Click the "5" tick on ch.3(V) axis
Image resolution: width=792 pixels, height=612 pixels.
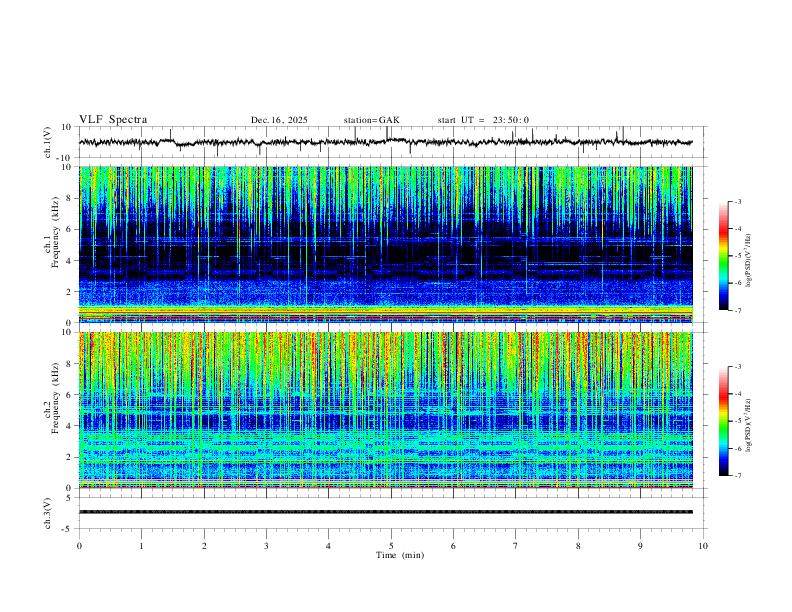pos(70,498)
